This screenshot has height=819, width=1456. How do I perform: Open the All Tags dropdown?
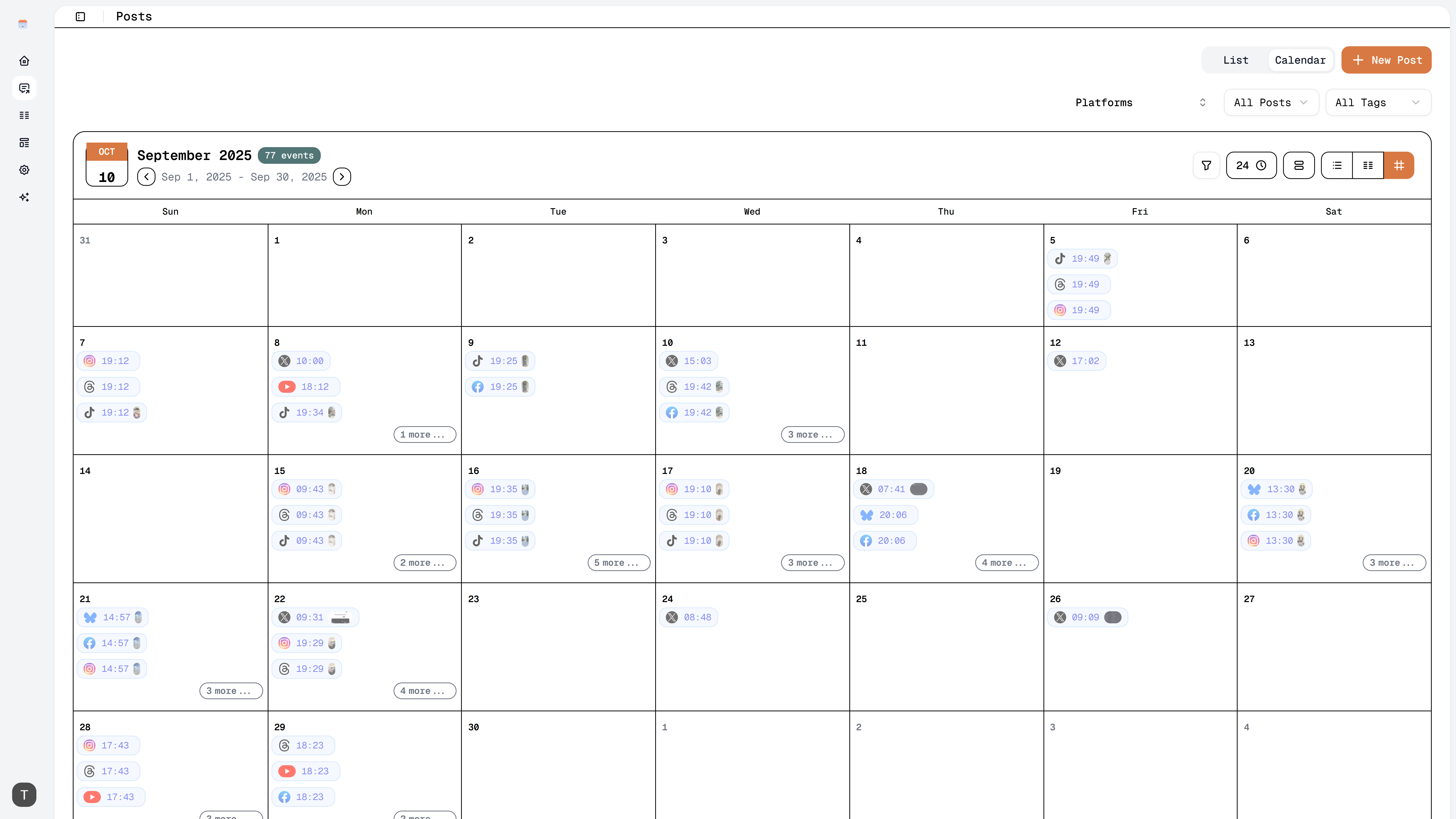tap(1378, 102)
